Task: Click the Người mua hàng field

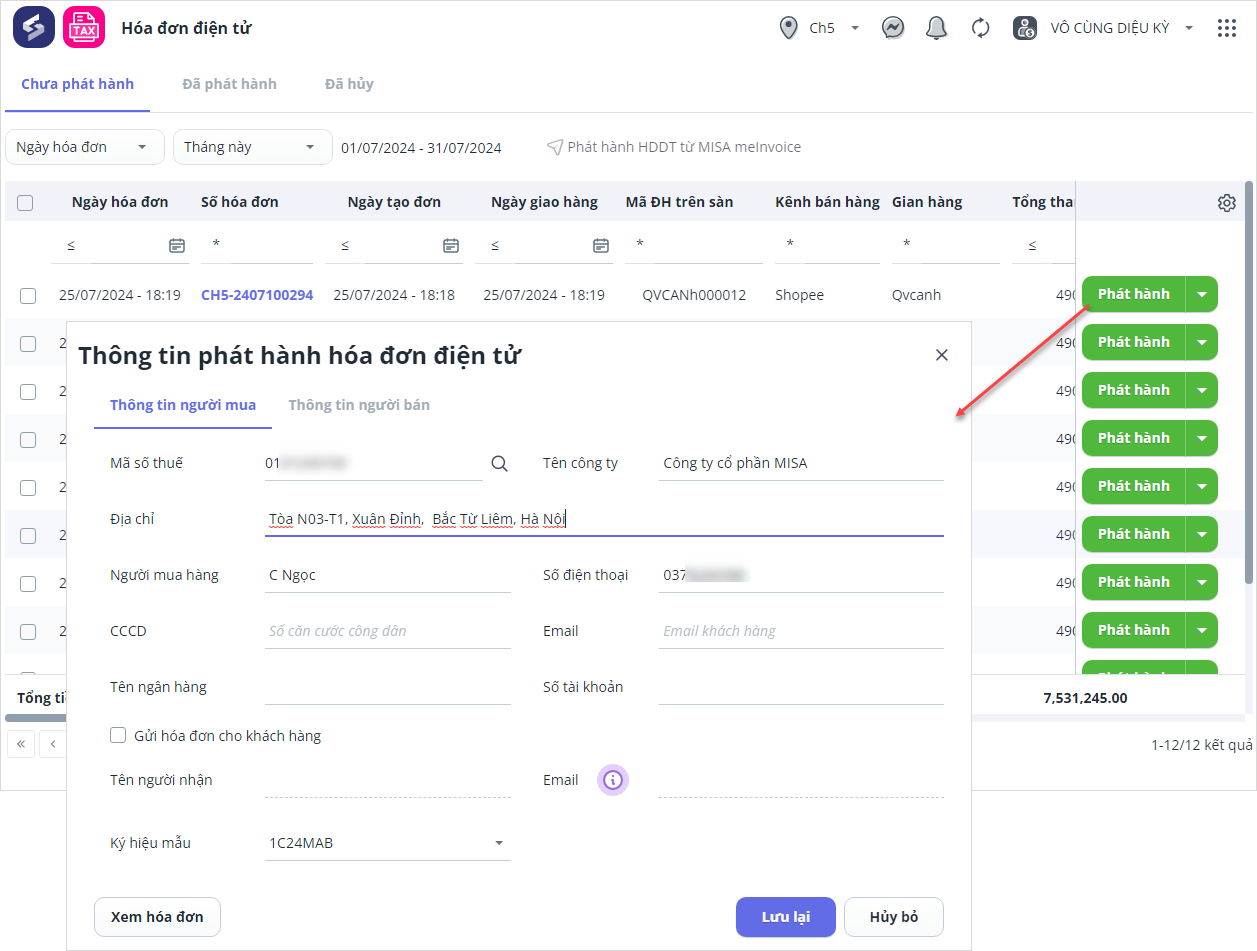Action: coord(388,575)
